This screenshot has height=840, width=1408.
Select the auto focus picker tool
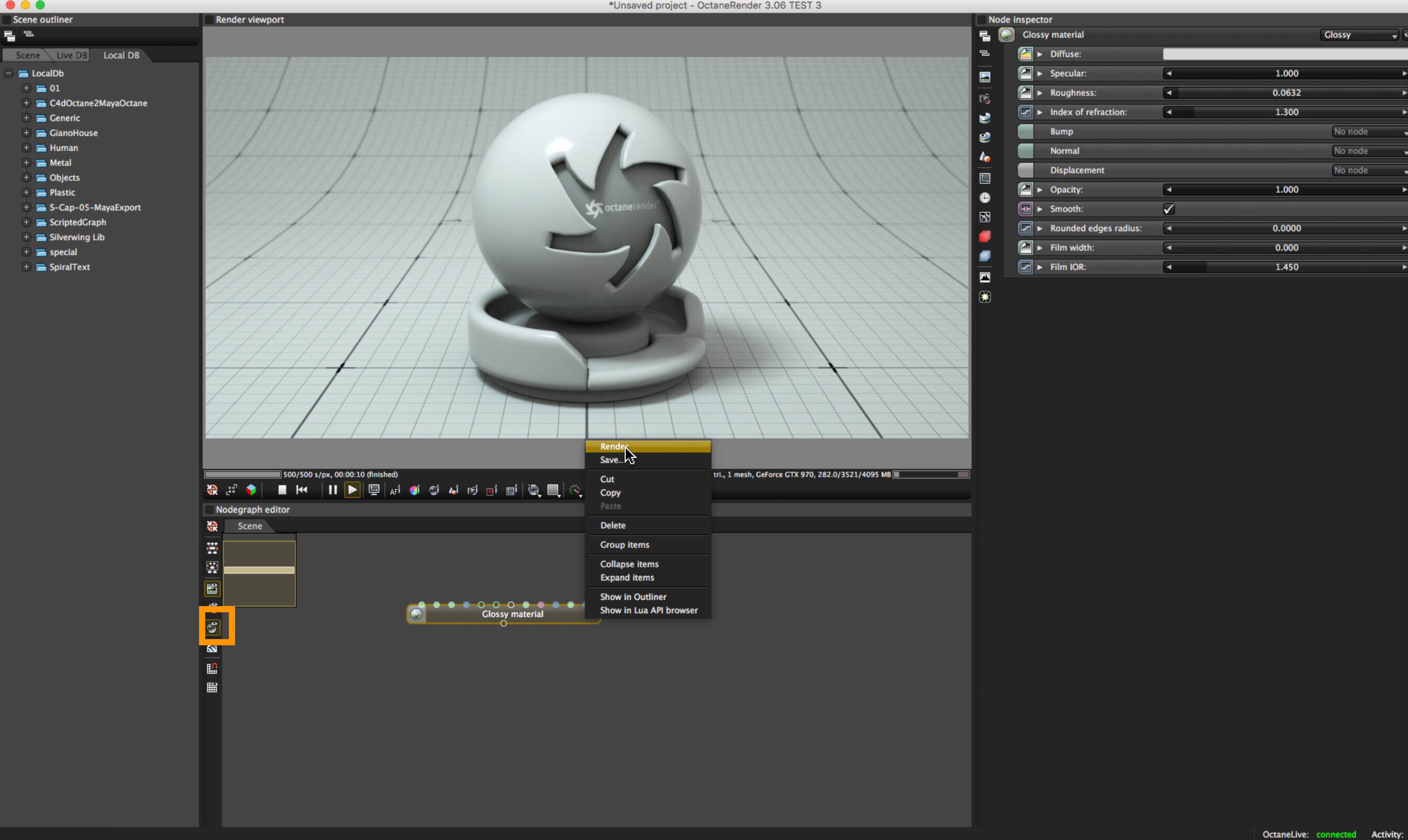point(395,490)
